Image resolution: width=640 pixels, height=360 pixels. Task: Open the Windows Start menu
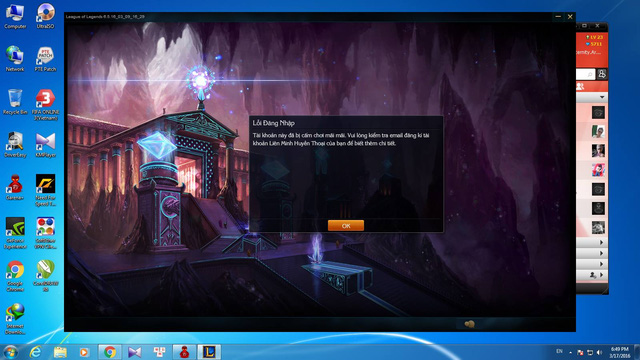coord(10,352)
